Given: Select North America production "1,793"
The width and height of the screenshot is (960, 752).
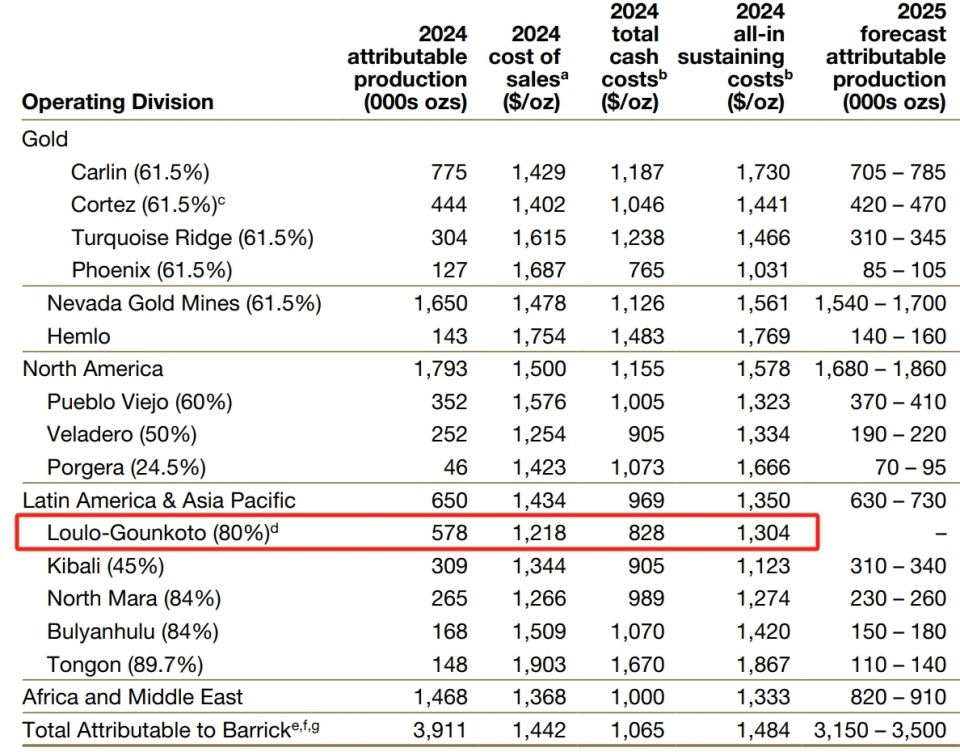Looking at the screenshot, I should pyautogui.click(x=441, y=369).
